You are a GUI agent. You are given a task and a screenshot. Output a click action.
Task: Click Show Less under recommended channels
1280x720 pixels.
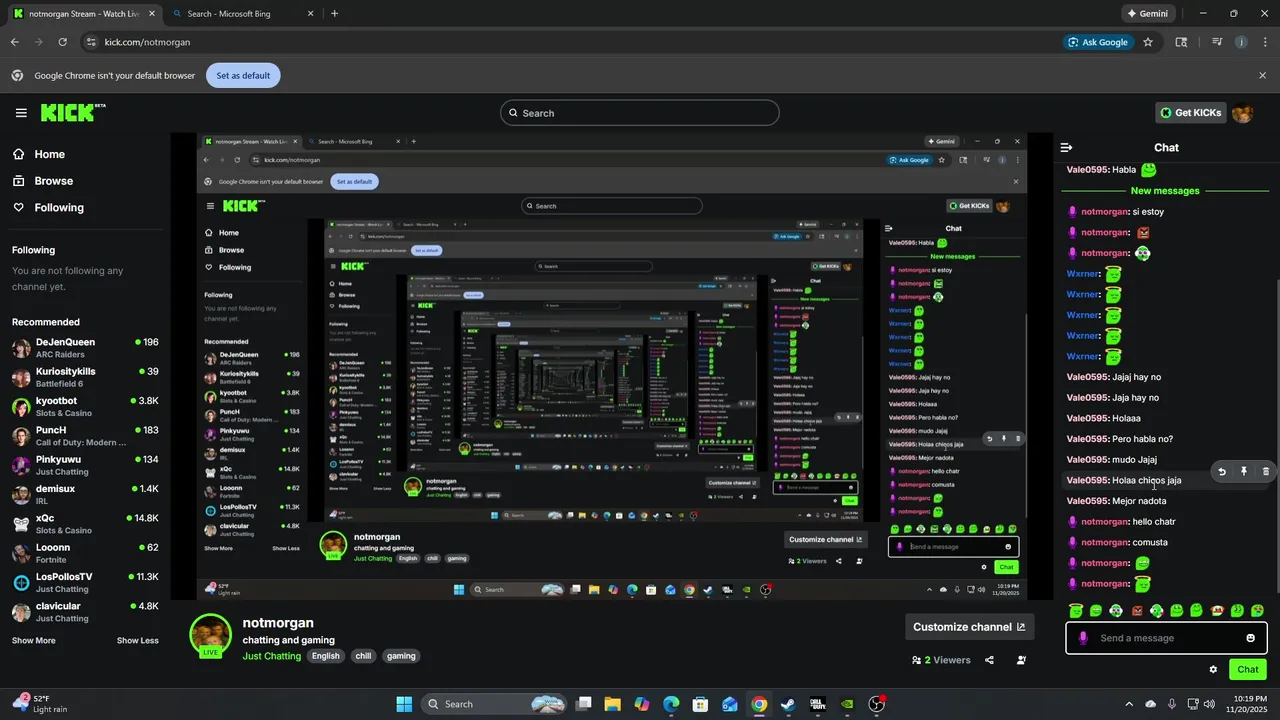(x=138, y=640)
